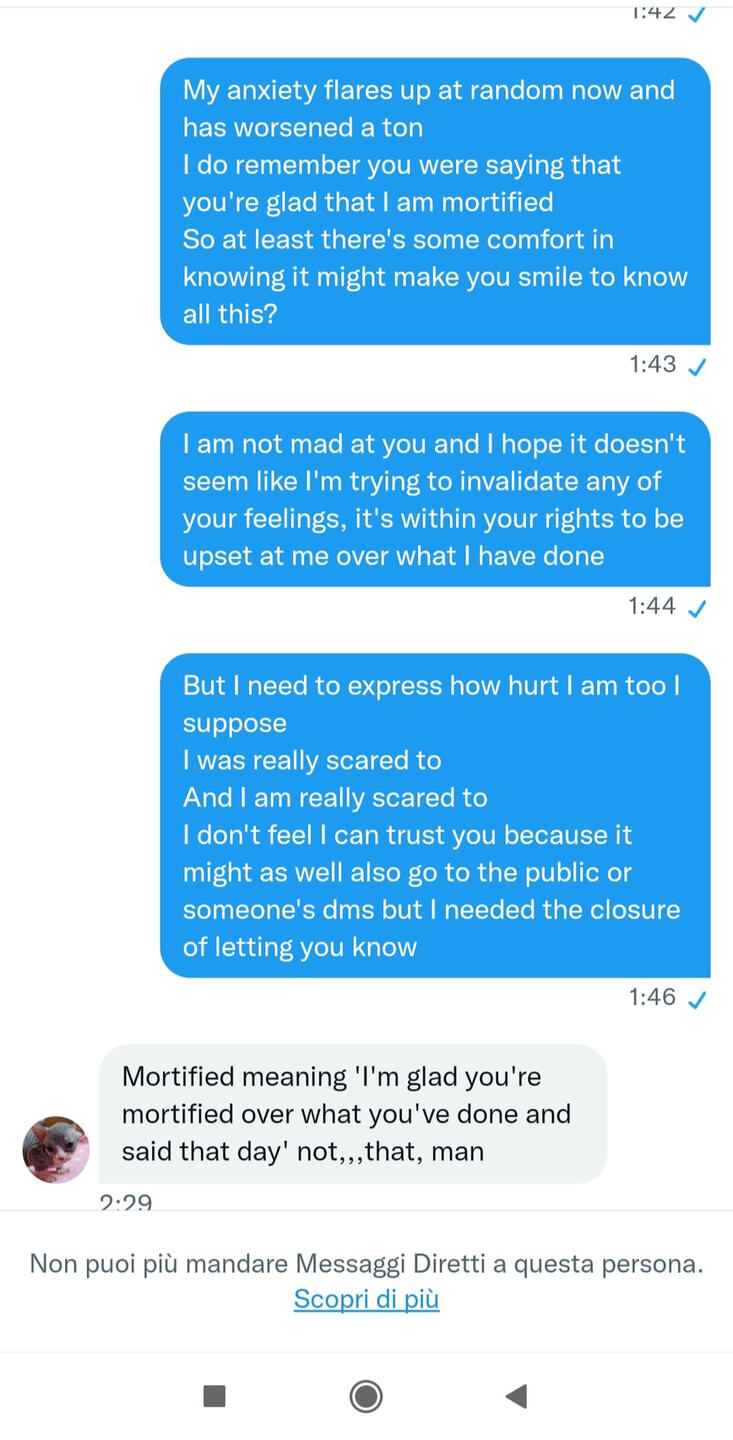Viewport: 733px width, 1440px height.
Task: Tap the Android home circle button
Action: tap(366, 1396)
